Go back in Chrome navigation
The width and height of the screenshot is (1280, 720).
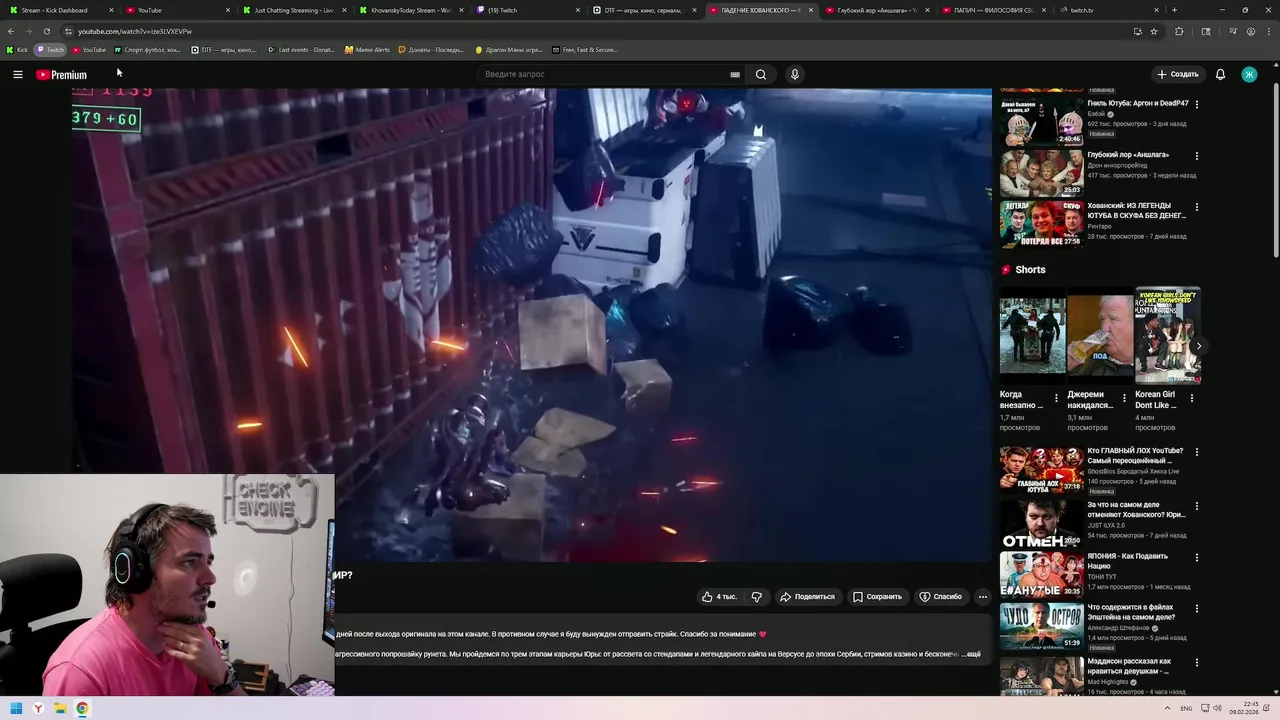coord(10,31)
